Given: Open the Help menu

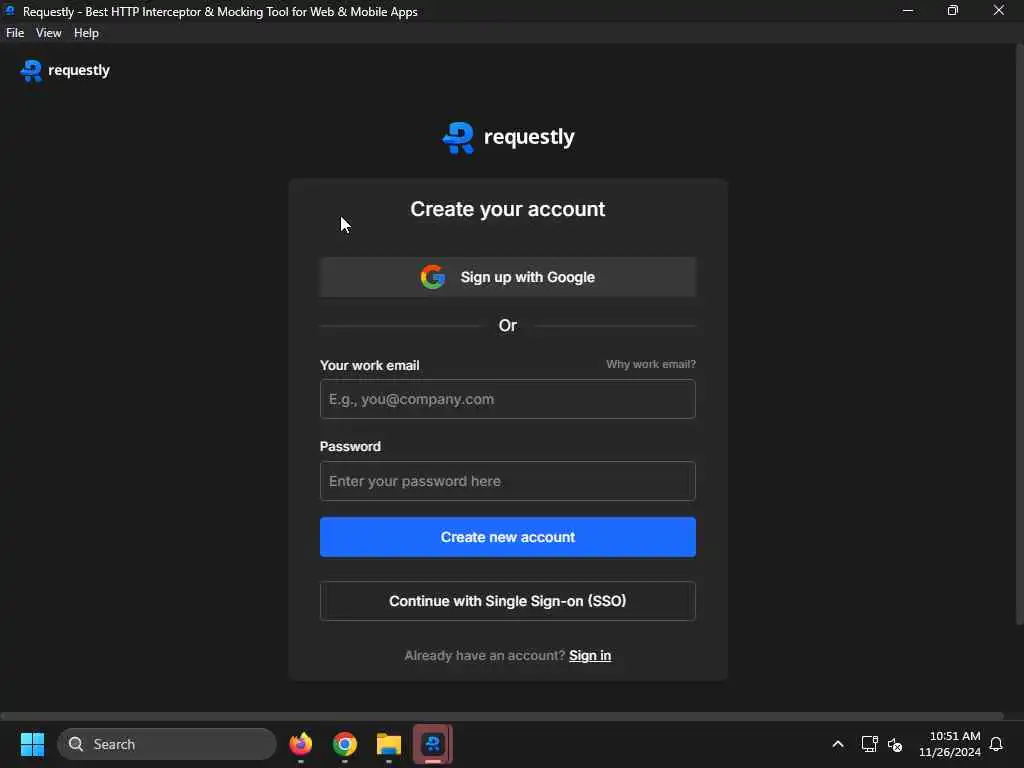Looking at the screenshot, I should tap(86, 33).
